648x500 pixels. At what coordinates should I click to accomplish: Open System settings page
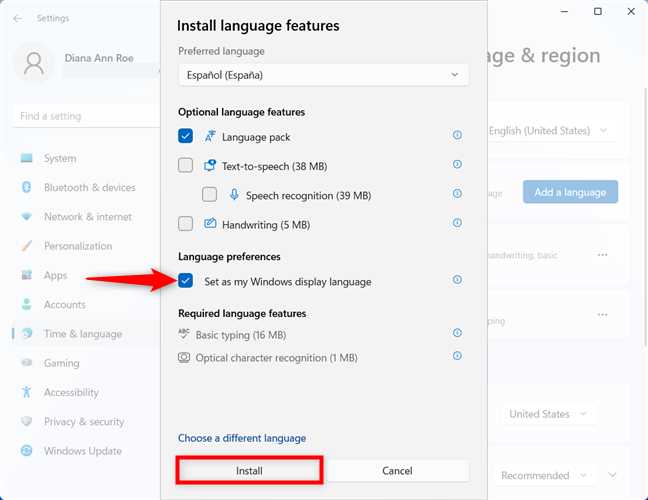click(x=87, y=158)
